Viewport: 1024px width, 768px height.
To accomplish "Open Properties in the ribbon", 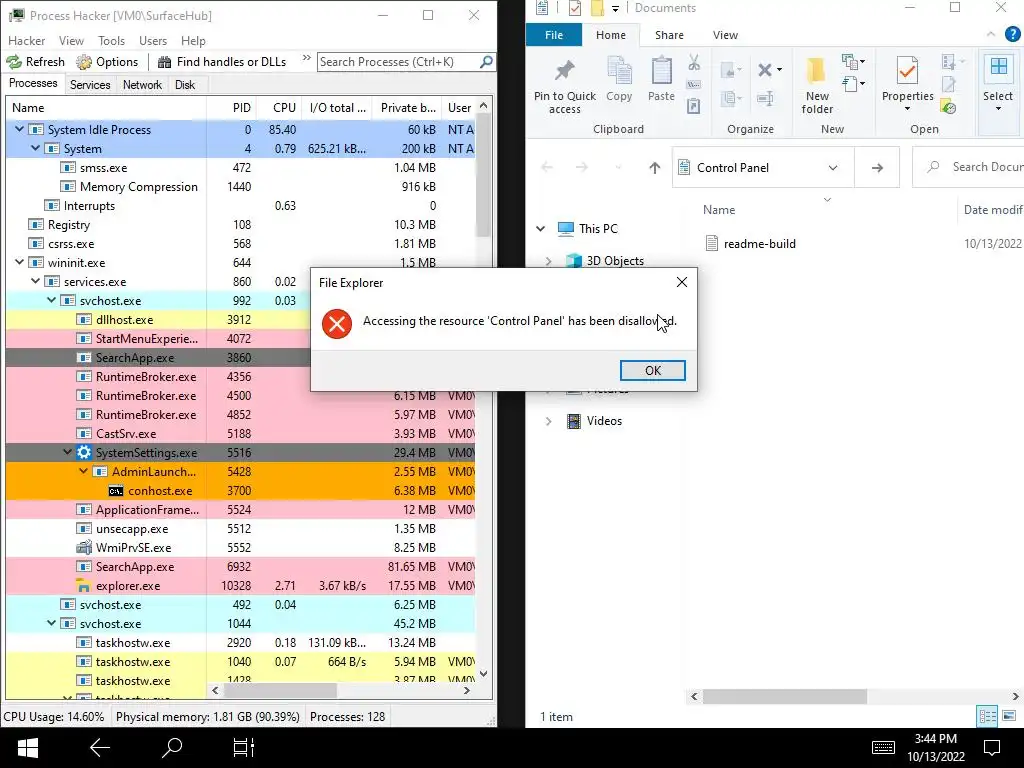I will 907,86.
